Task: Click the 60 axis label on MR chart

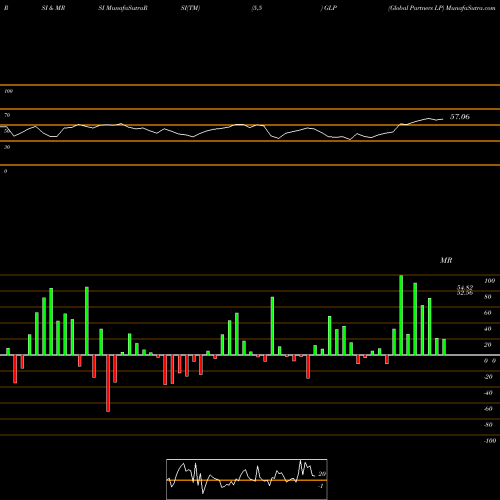Action: tap(487, 313)
